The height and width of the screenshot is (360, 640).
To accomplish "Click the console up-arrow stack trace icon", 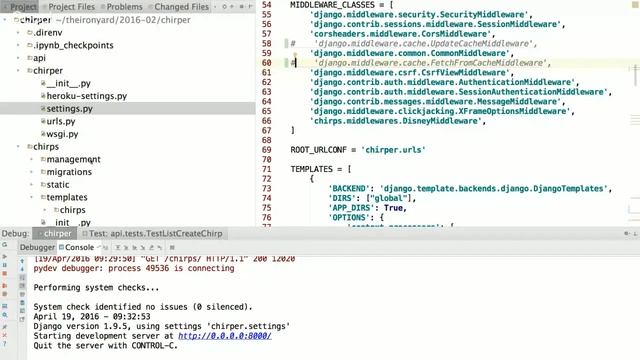I will pos(22,260).
